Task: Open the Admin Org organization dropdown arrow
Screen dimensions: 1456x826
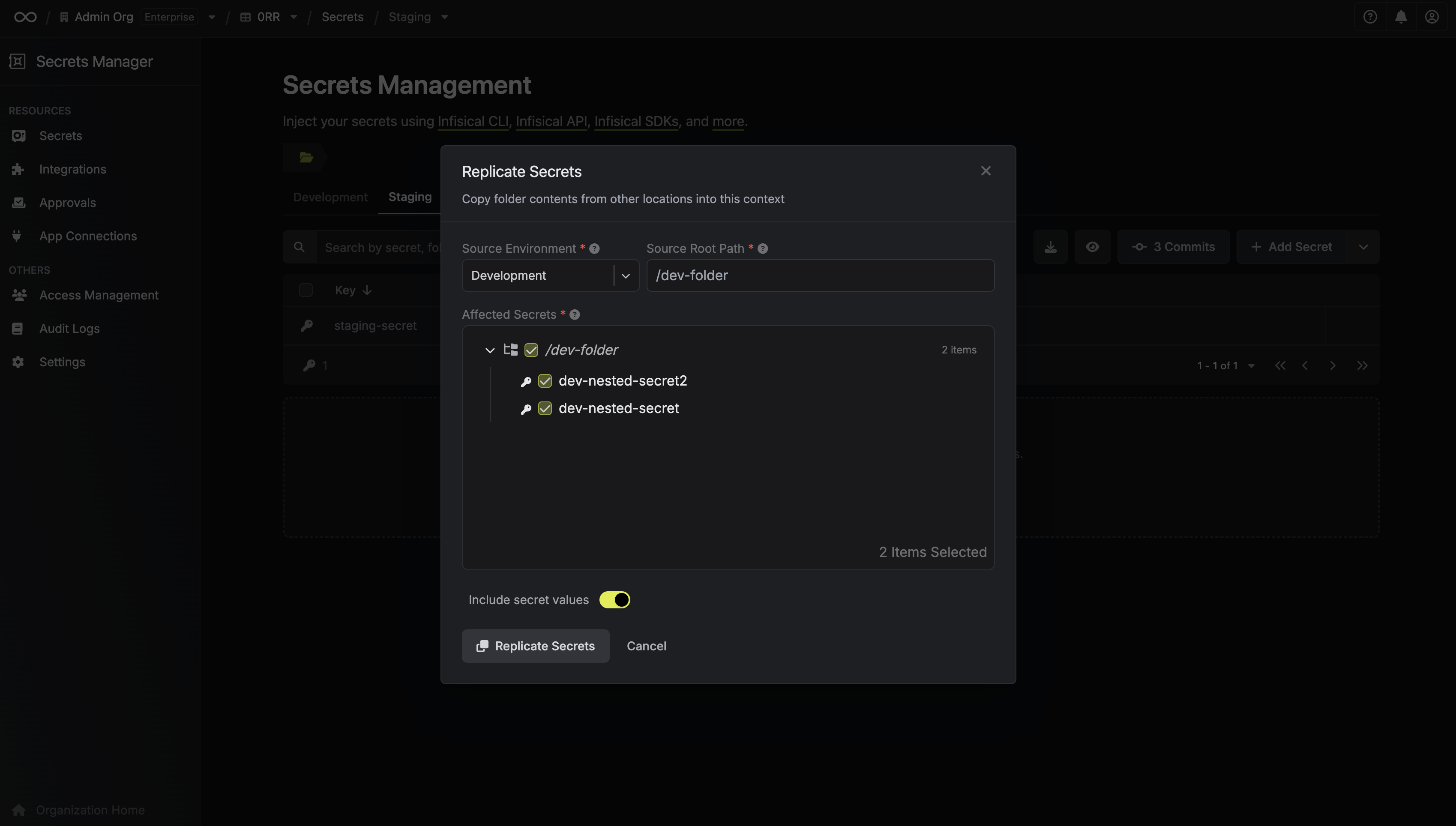Action: [x=212, y=17]
